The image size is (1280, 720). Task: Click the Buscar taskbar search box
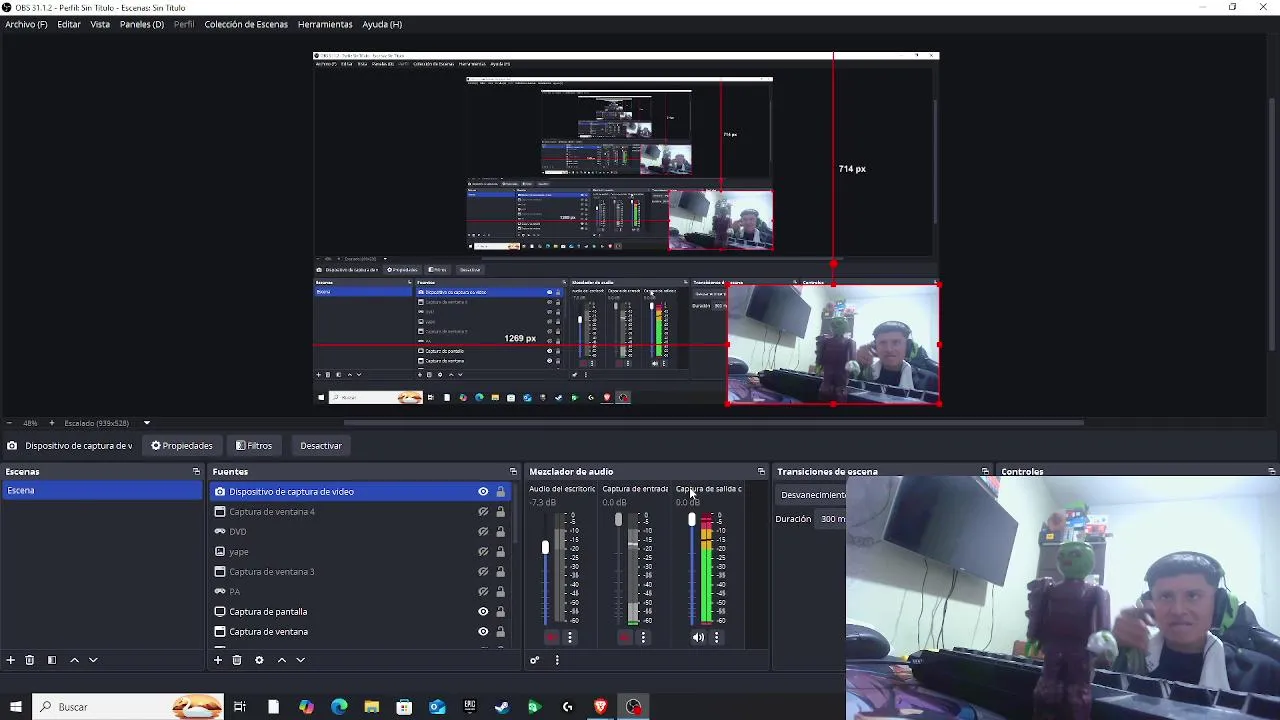(x=128, y=707)
